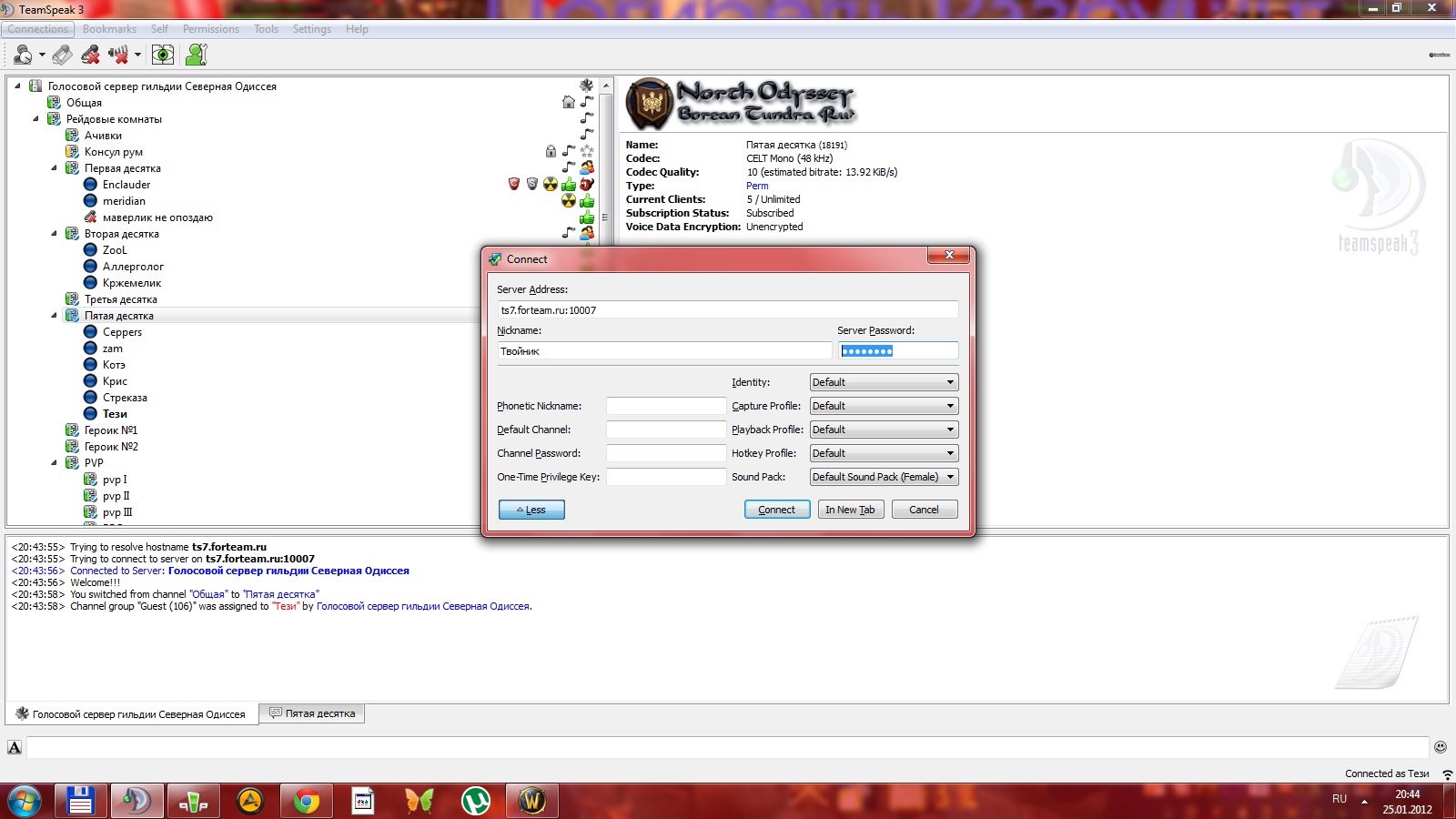Open the Hotkey Profile dropdown
Viewport: 1456px width, 819px height.
point(884,453)
